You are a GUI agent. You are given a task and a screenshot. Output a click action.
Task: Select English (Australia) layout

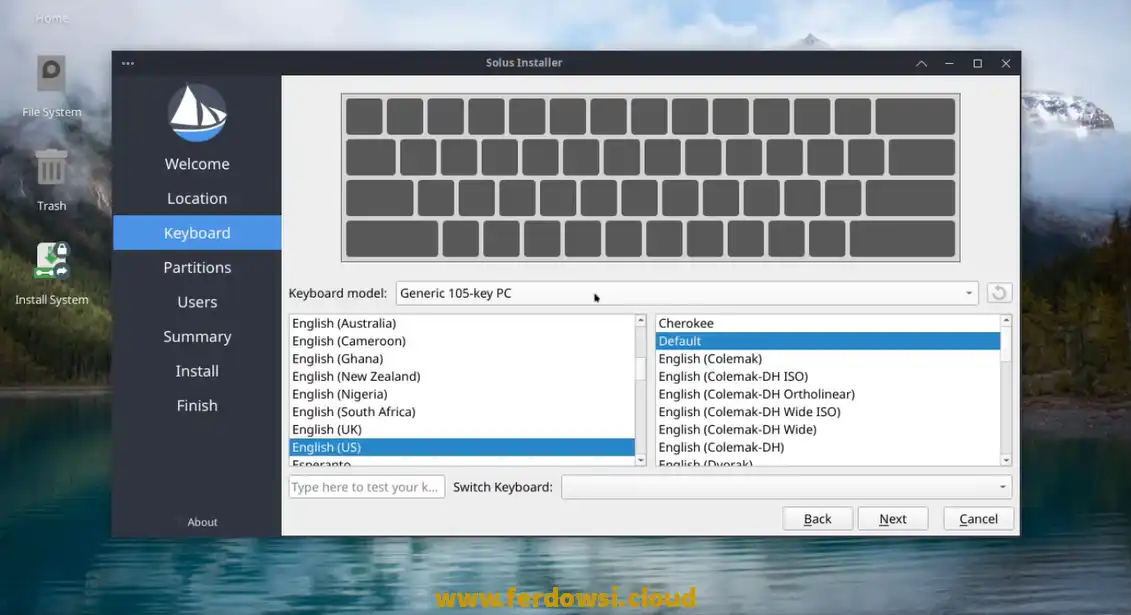click(x=462, y=323)
